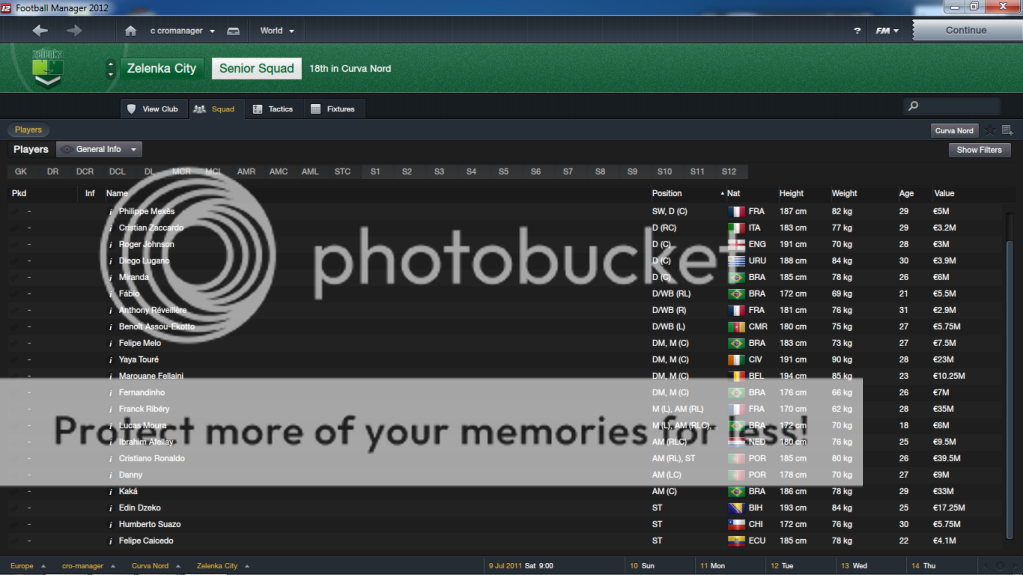The width and height of the screenshot is (1023, 575).
Task: Click the add note icon beside star
Action: pos(1006,130)
